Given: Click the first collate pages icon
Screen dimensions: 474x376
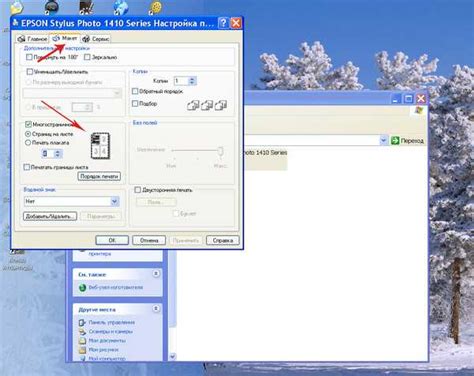Looking at the screenshot, I should [x=193, y=105].
